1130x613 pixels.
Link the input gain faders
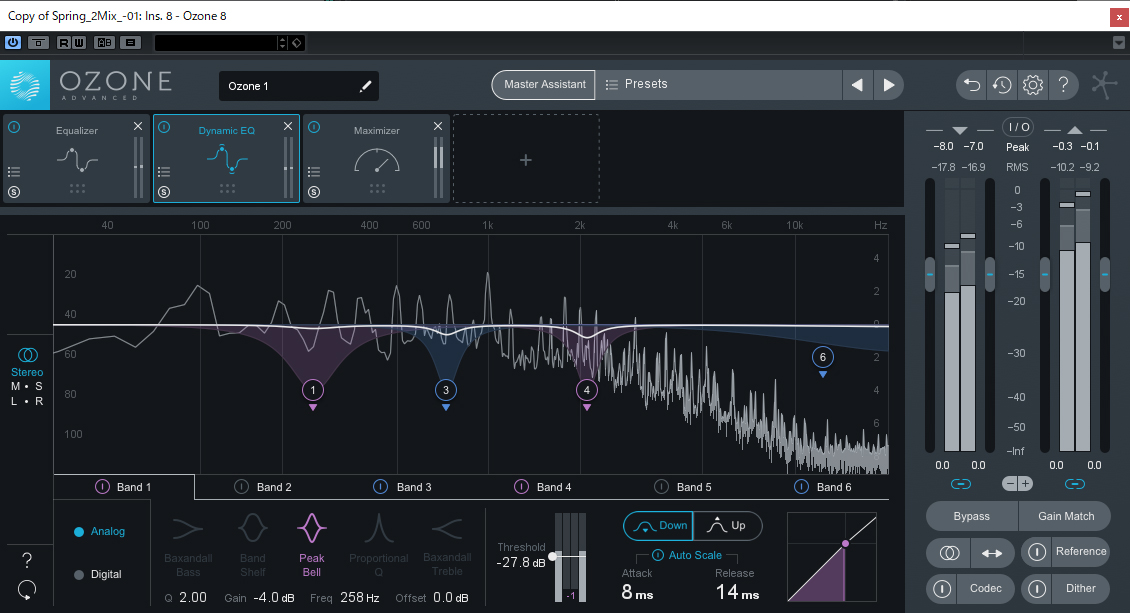pyautogui.click(x=961, y=484)
